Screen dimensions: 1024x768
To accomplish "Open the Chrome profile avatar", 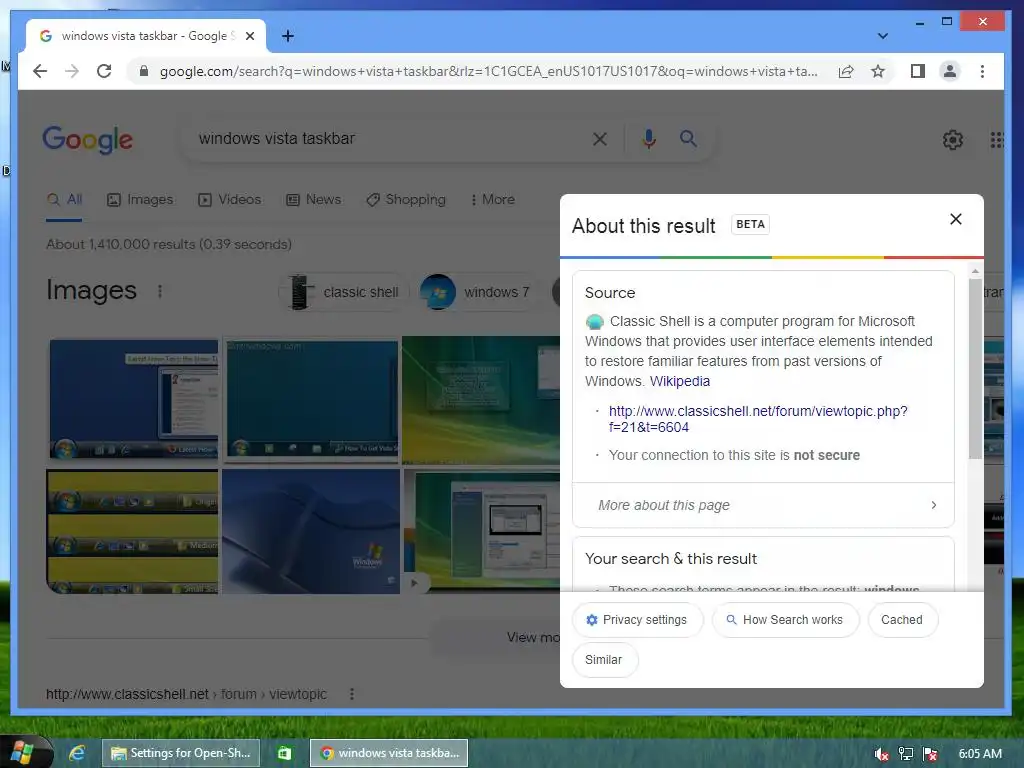I will click(950, 71).
